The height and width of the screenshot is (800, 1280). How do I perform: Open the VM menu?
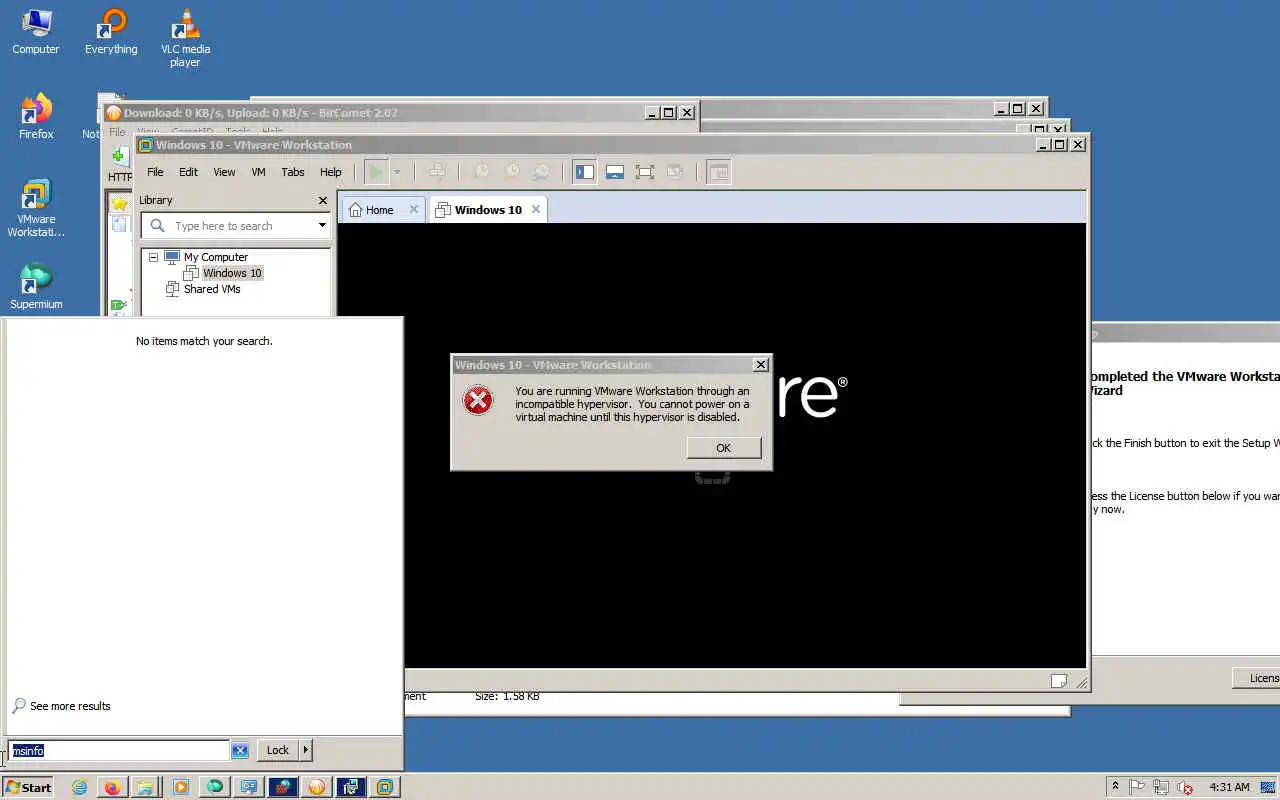(x=258, y=172)
